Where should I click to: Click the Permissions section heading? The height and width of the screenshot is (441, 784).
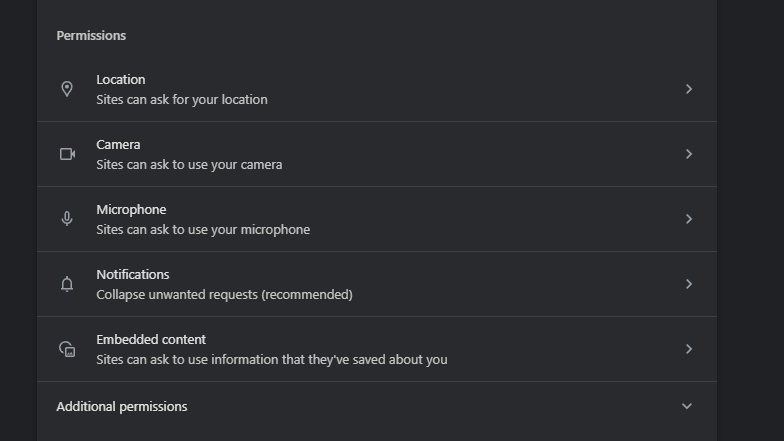point(91,36)
